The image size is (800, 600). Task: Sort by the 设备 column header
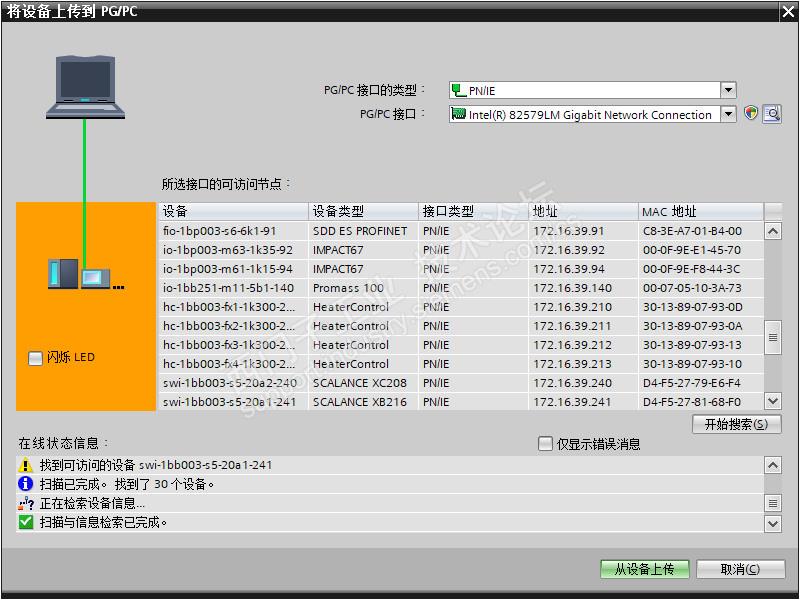(234, 211)
